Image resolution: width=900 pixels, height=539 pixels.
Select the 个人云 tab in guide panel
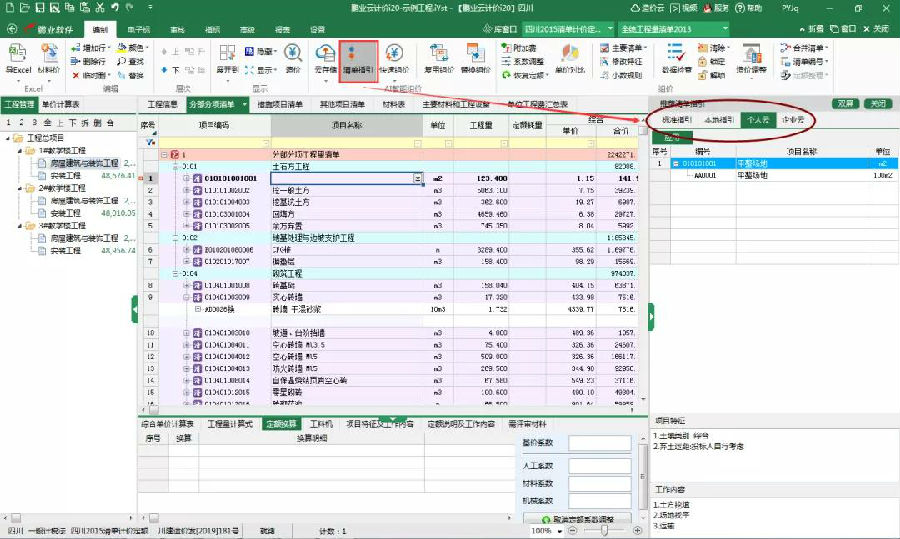[x=758, y=119]
